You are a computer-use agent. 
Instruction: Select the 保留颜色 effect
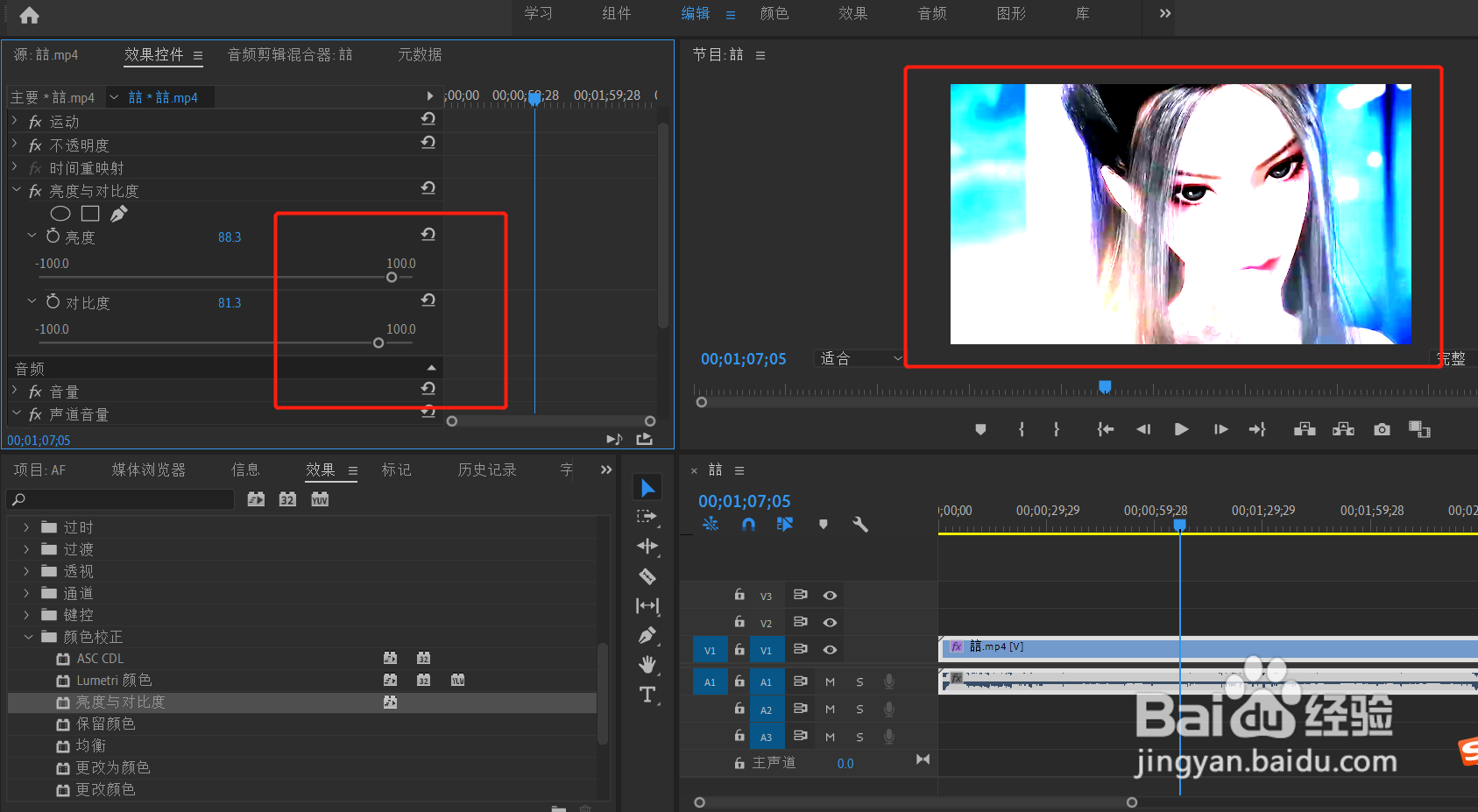pos(105,724)
